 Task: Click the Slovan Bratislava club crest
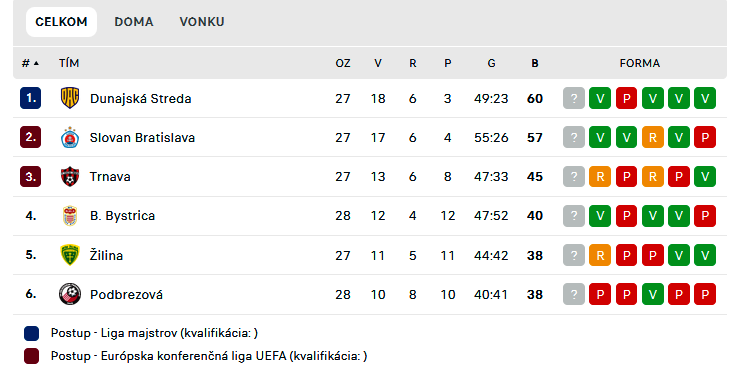coord(70,138)
